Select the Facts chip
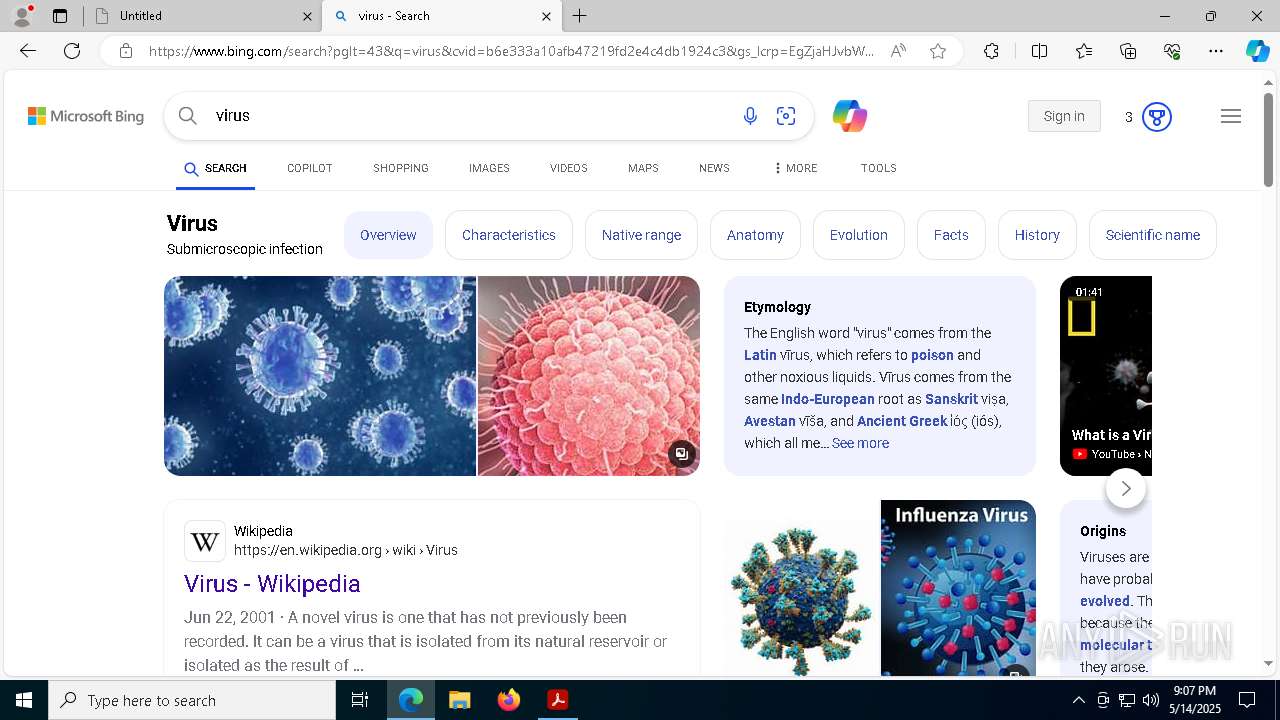Viewport: 1280px width, 720px height. (951, 235)
